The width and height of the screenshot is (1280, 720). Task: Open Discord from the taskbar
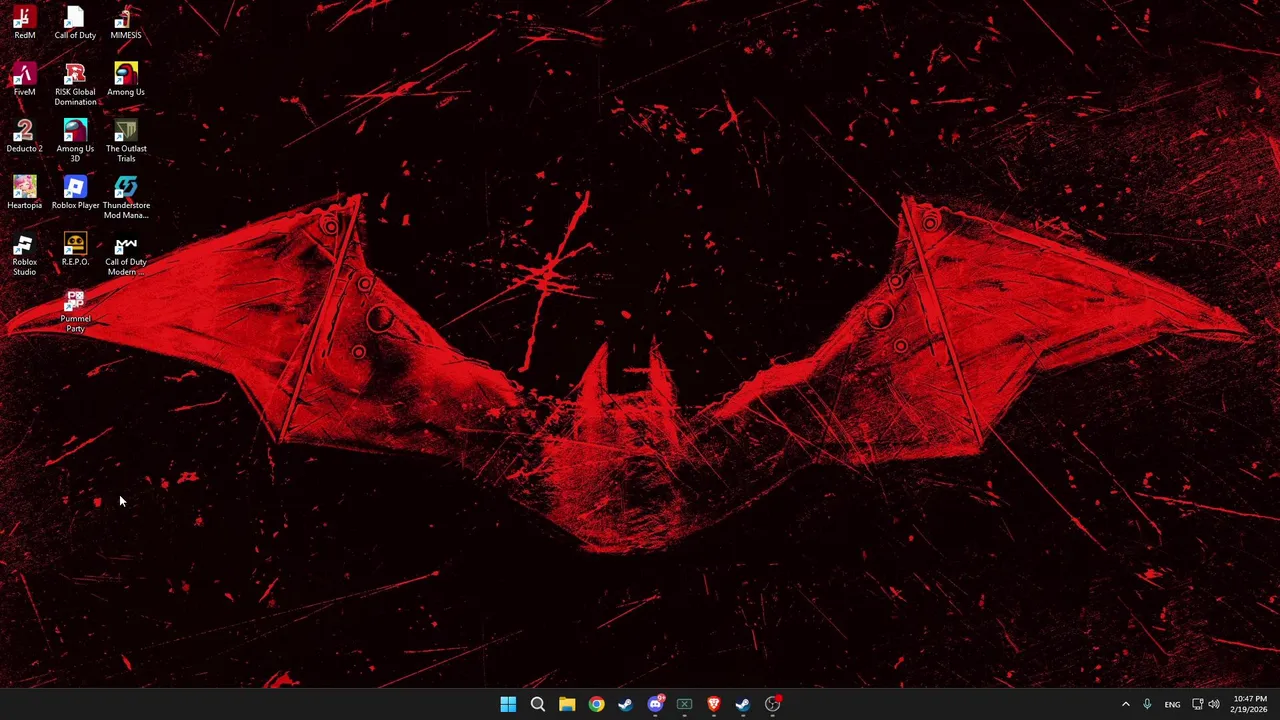[x=655, y=704]
